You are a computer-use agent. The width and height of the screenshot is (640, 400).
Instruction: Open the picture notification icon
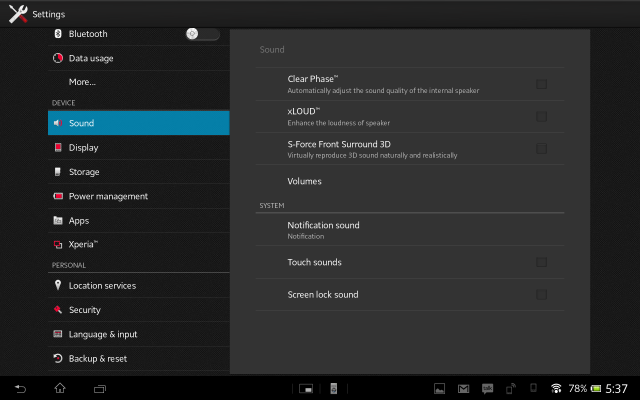point(439,389)
